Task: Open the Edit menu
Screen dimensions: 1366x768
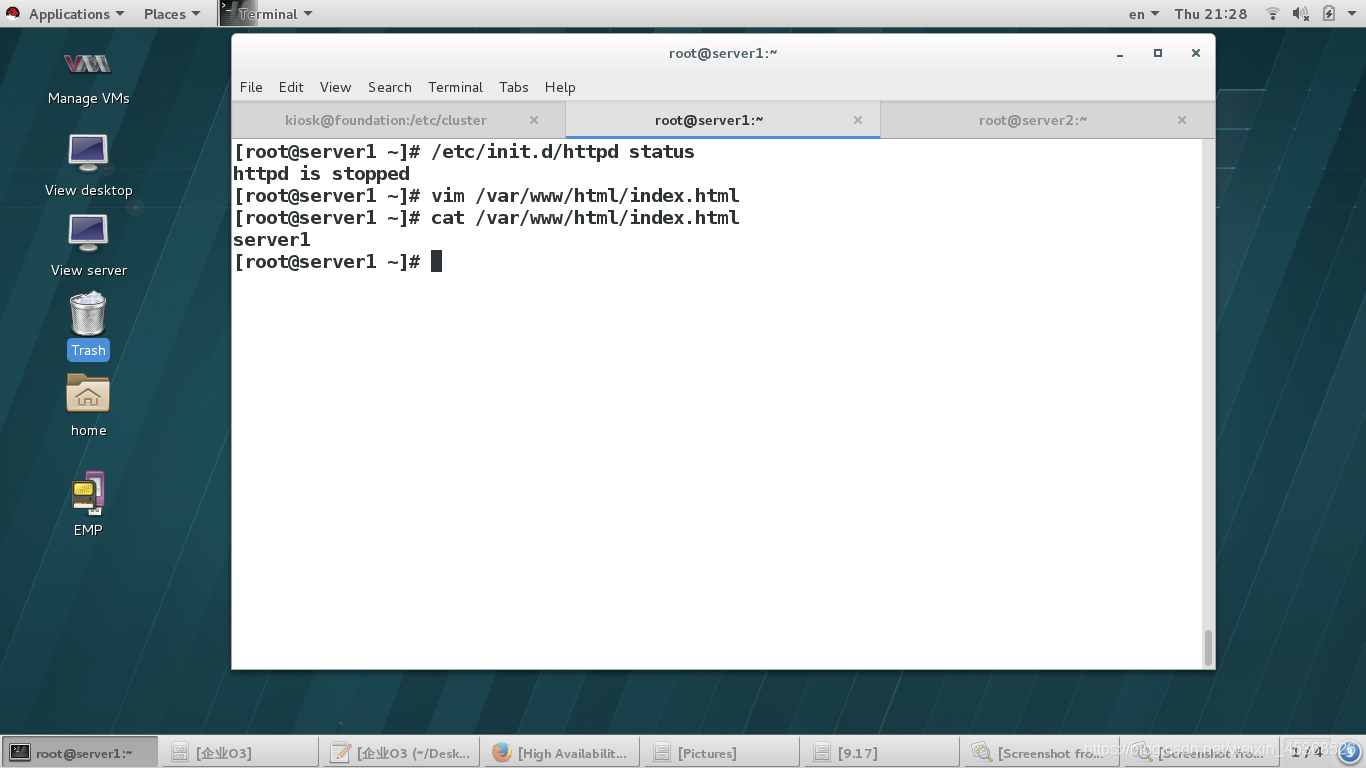Action: coord(291,87)
